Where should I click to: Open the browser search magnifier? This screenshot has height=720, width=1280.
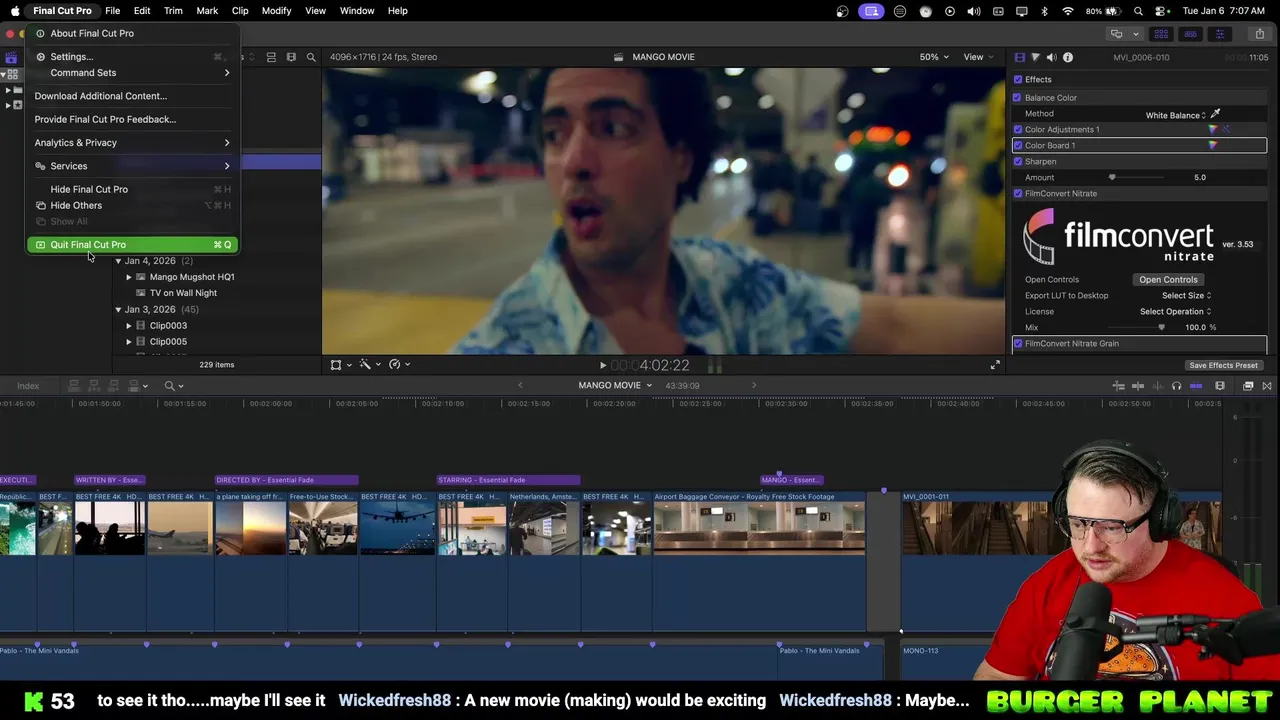tap(311, 57)
